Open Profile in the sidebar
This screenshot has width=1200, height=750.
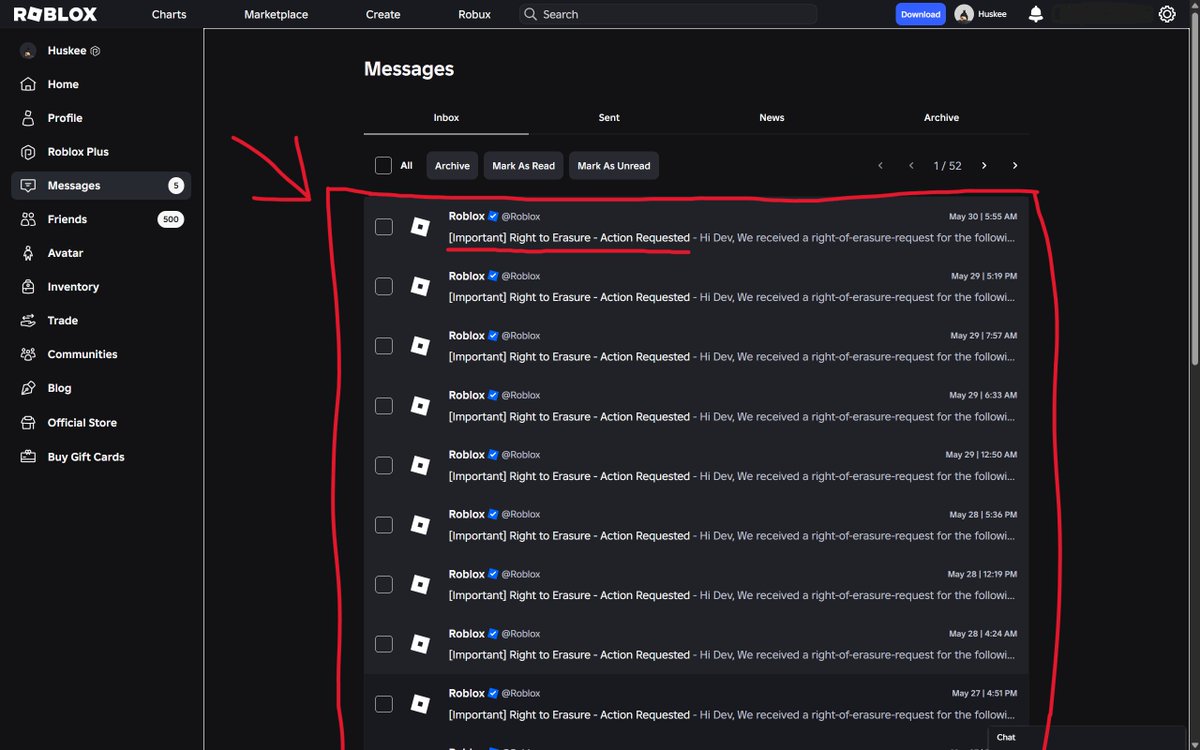[x=65, y=118]
